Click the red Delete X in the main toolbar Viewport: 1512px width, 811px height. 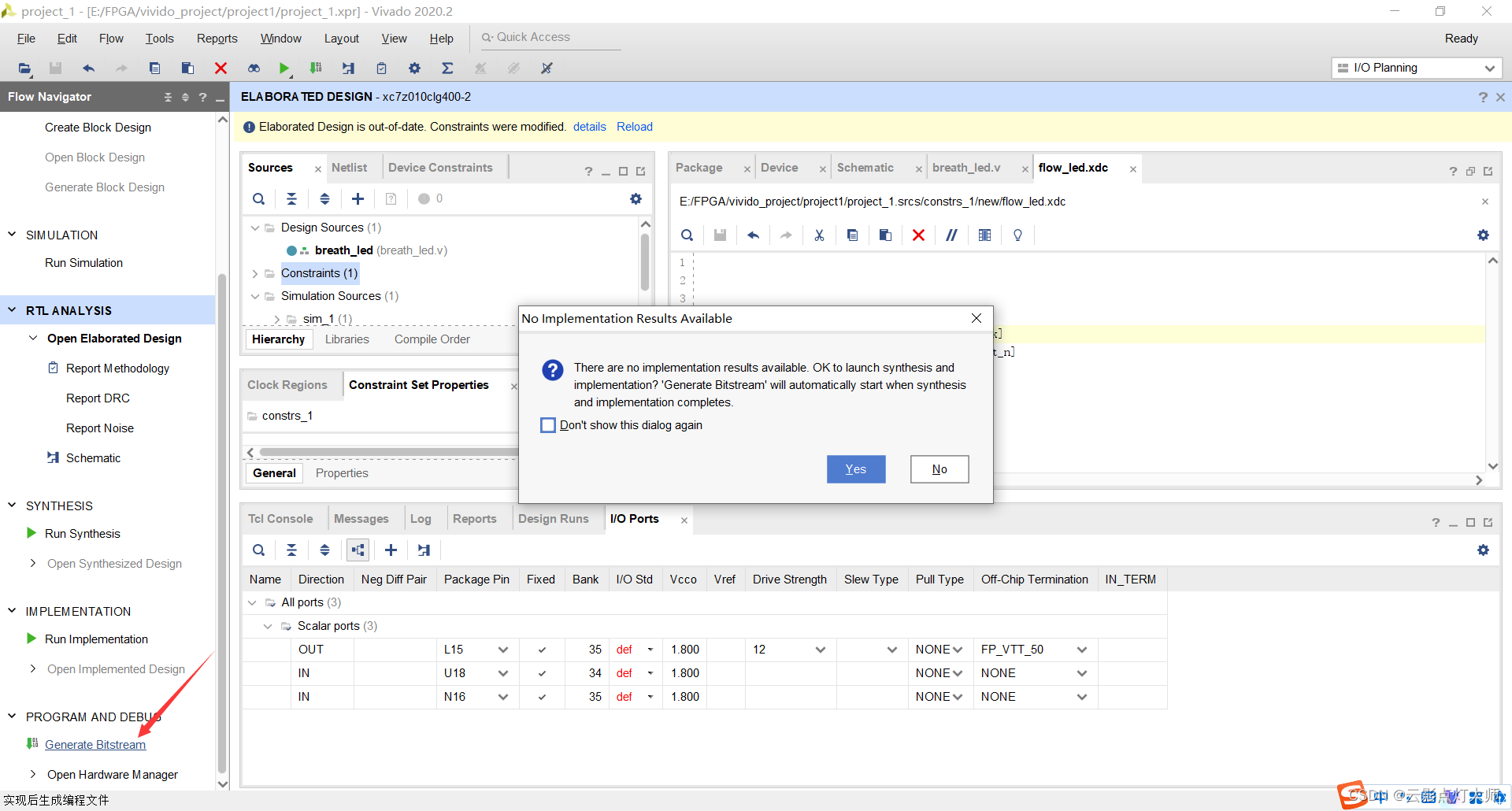[221, 69]
